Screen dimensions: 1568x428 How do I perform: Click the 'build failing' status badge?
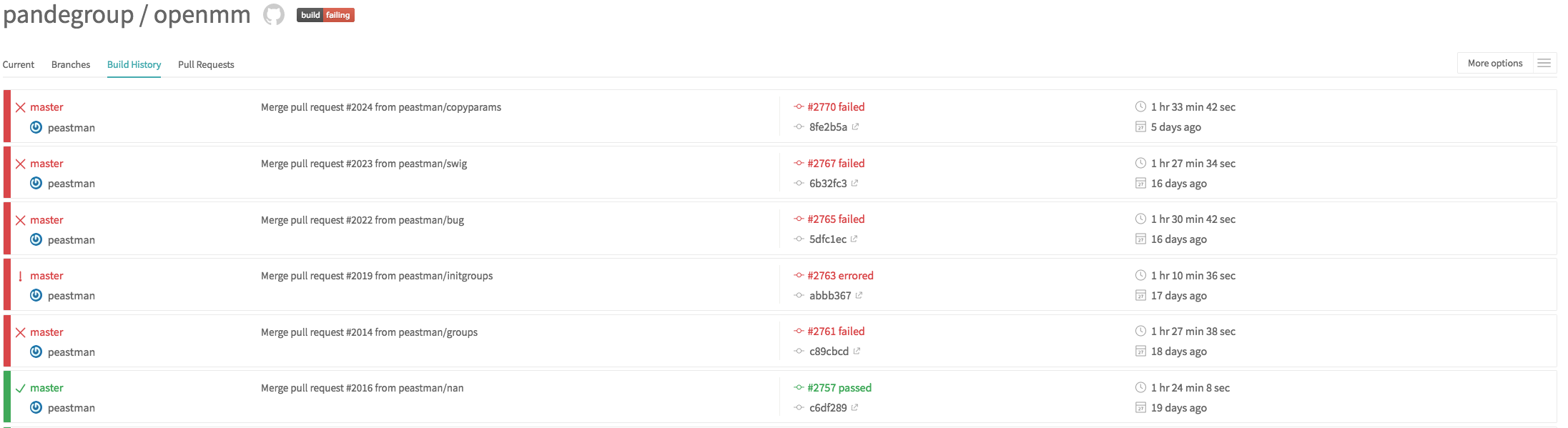click(x=325, y=14)
